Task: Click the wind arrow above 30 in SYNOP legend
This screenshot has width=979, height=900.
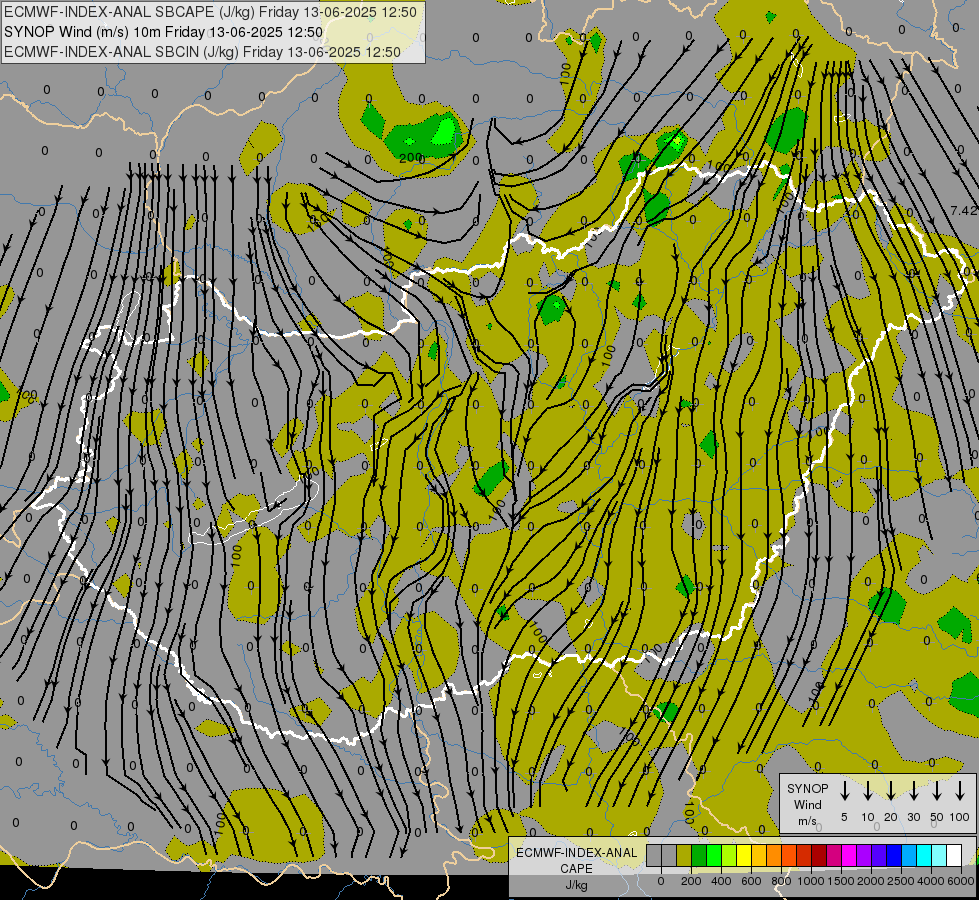Action: 913,790
